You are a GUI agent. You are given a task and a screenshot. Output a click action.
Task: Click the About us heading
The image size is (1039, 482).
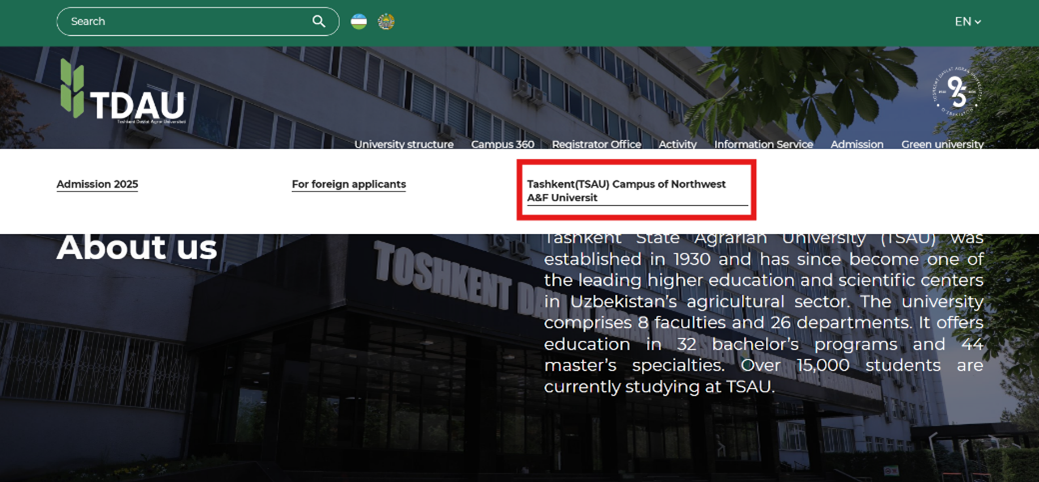pos(136,247)
